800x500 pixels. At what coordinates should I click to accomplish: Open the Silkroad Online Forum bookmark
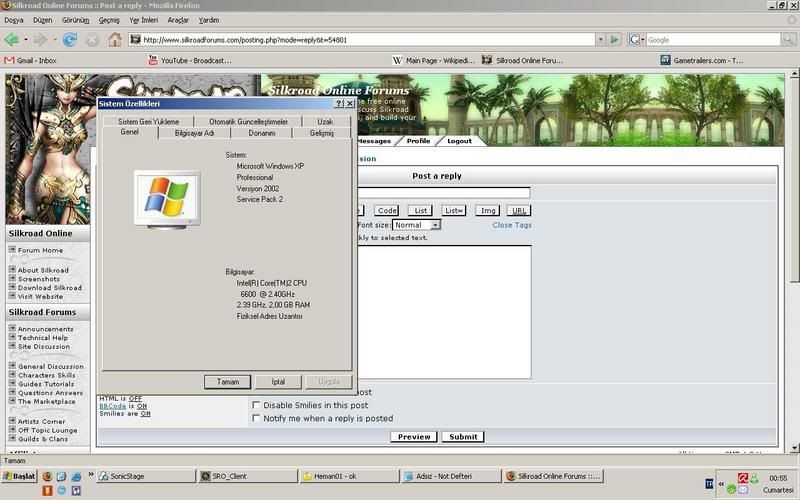pyautogui.click(x=523, y=60)
